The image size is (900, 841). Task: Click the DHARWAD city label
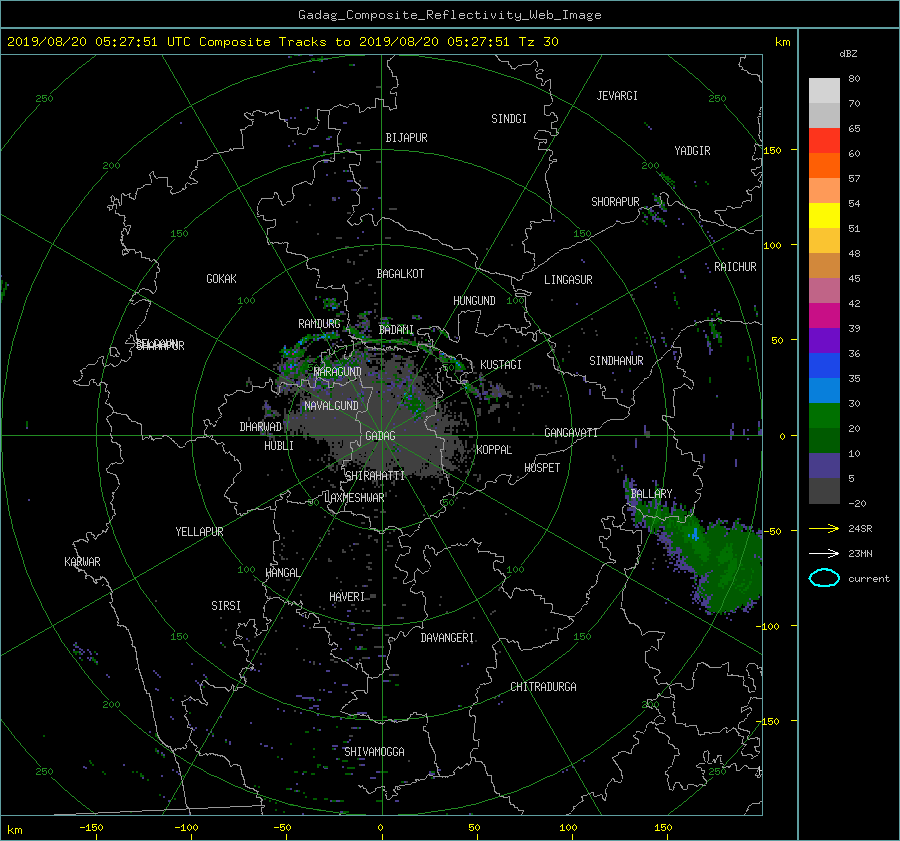pos(261,427)
